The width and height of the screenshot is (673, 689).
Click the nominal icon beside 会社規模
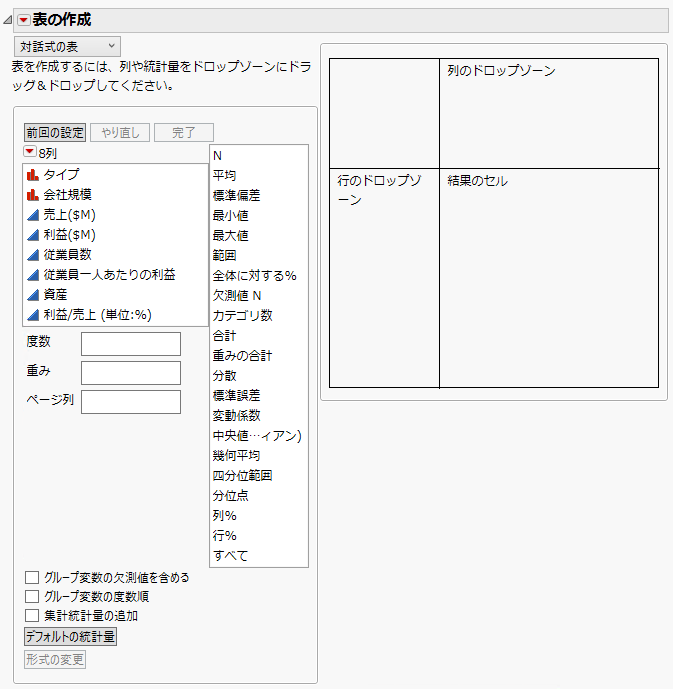(33, 194)
